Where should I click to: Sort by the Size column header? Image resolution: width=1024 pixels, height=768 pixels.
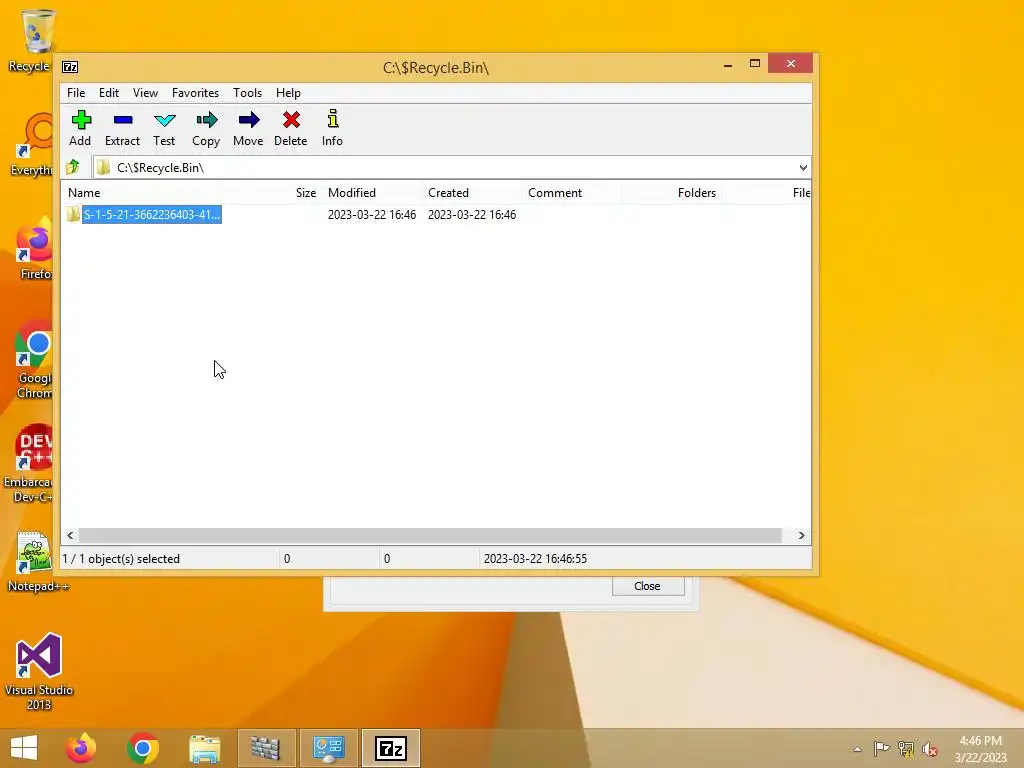point(271,193)
